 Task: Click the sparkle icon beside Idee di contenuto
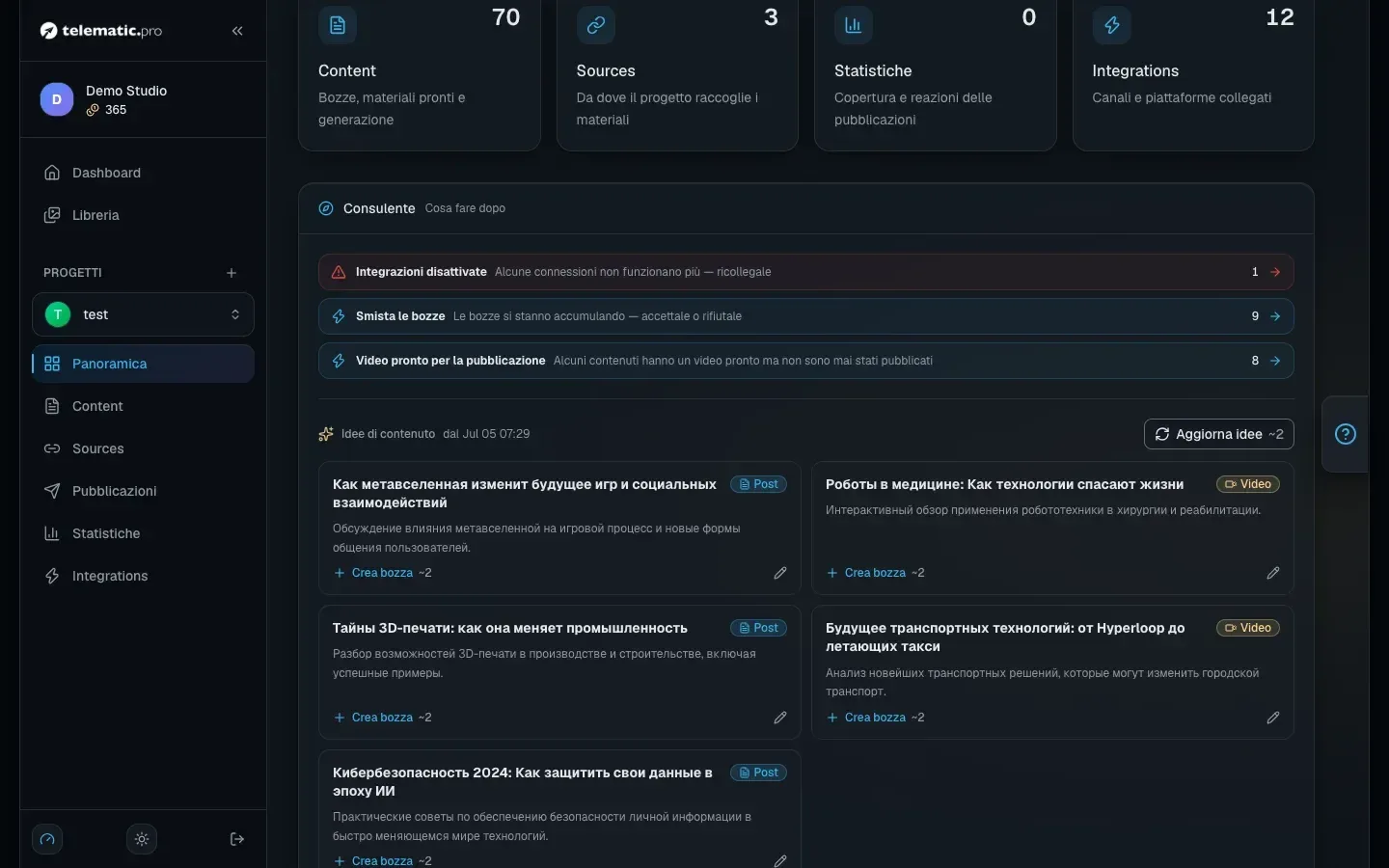pos(326,434)
